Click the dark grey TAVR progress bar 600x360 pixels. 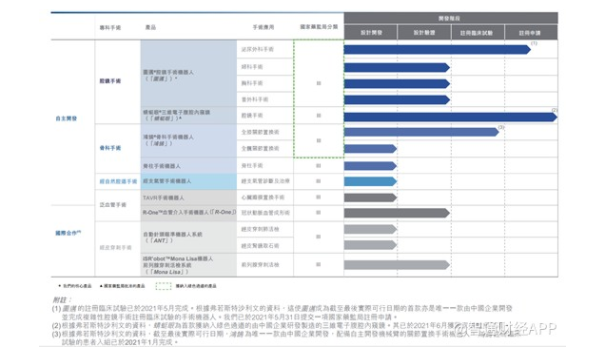point(370,197)
